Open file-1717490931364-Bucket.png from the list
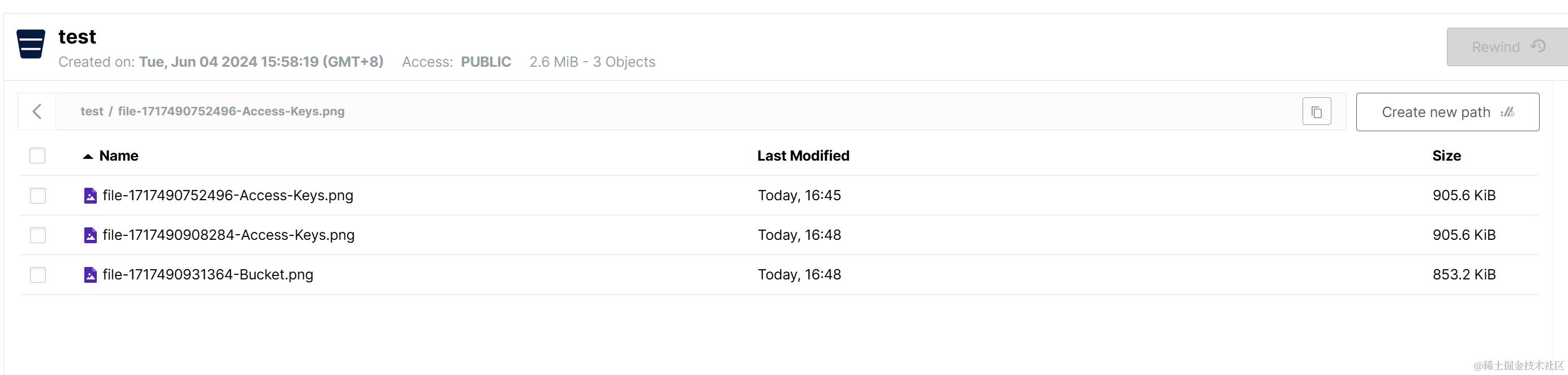1568x375 pixels. click(208, 275)
